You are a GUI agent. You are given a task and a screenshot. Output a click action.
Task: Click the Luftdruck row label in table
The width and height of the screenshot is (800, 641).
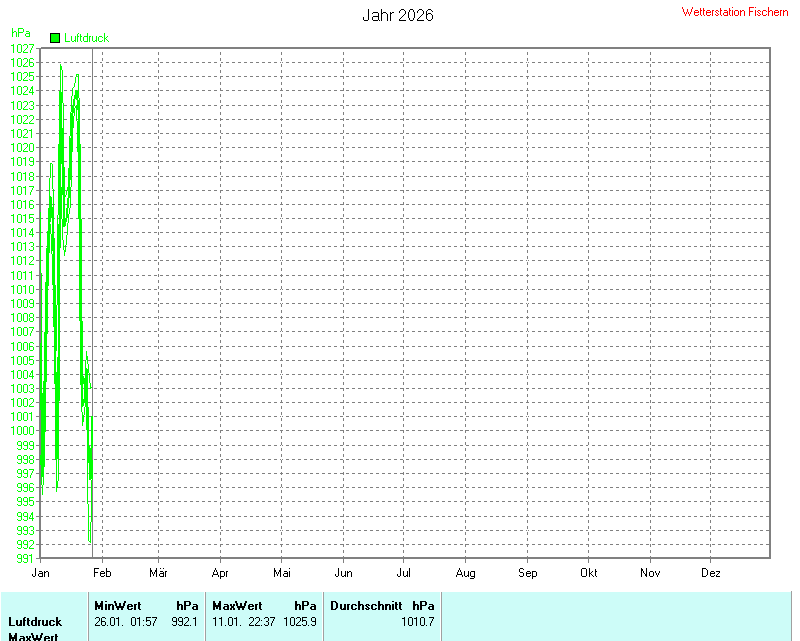[35, 621]
